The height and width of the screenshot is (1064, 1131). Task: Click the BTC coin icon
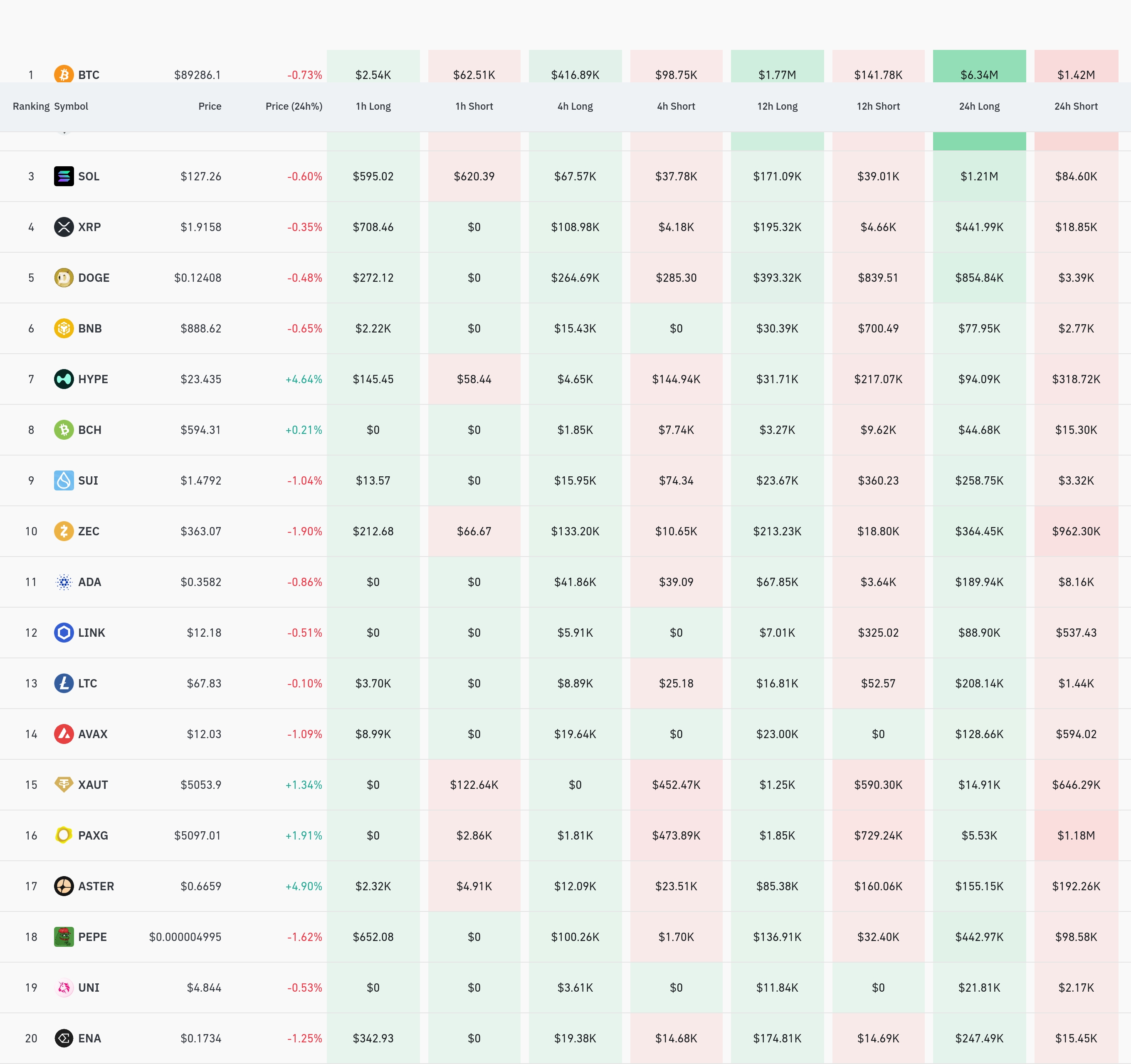pyautogui.click(x=64, y=74)
